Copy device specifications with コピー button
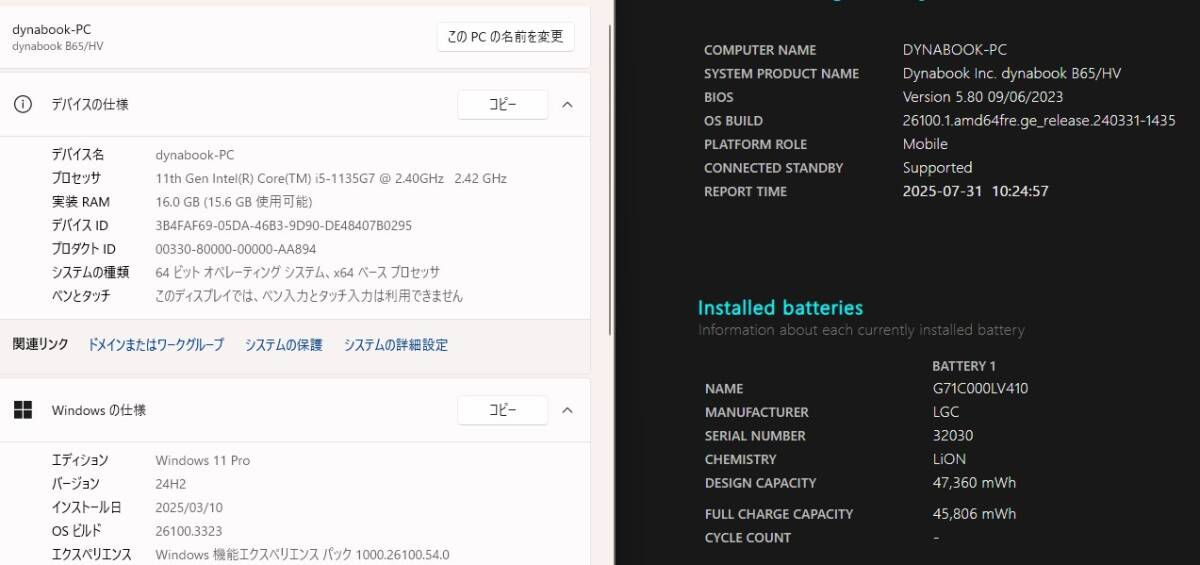1200x565 pixels. tap(502, 104)
